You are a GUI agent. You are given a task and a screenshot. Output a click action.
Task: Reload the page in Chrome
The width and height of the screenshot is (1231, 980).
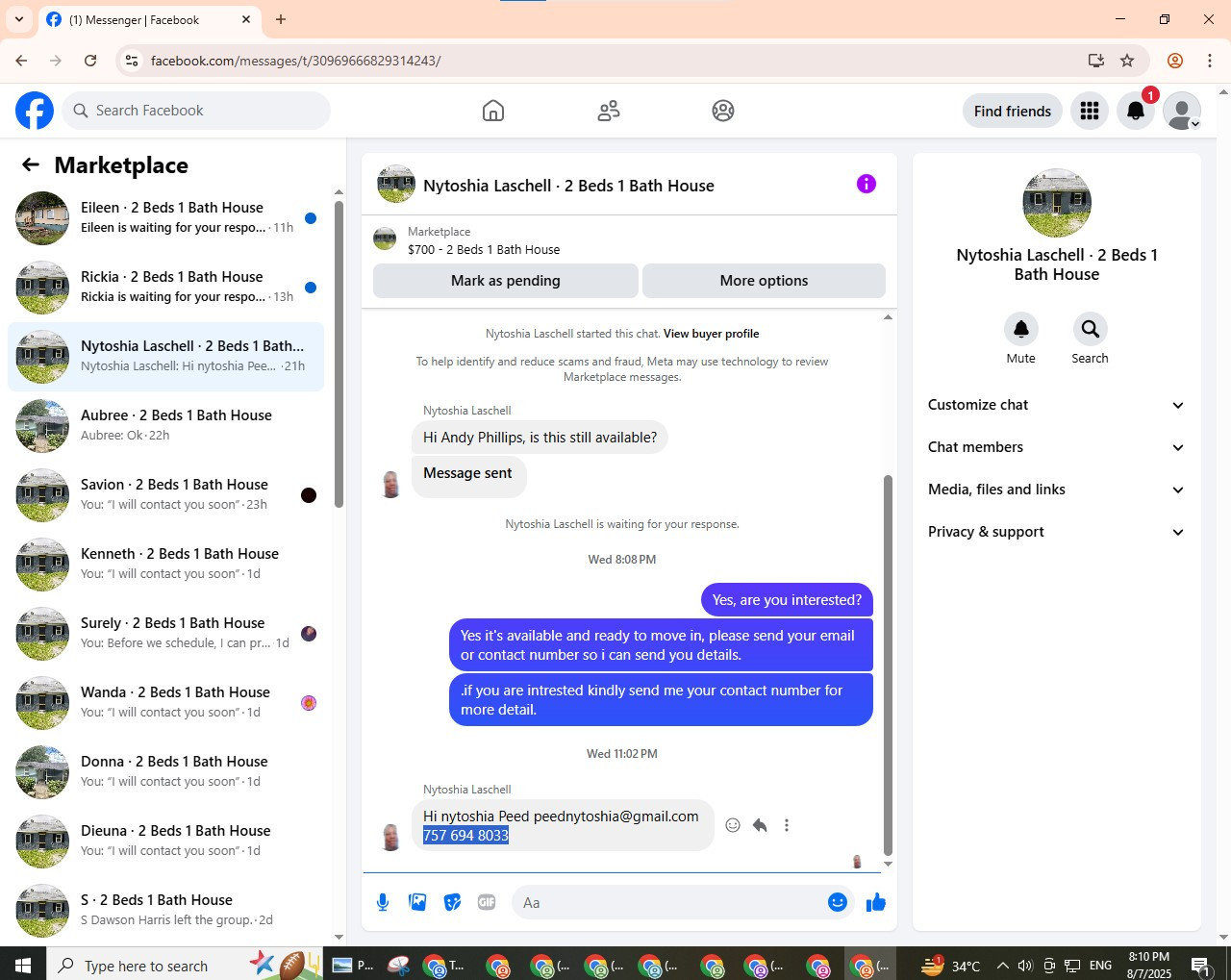90,61
